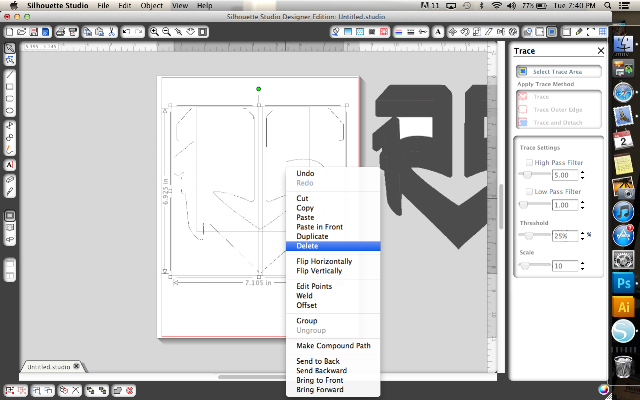Pick the Knife tool
Screen dimensions: 640x400
click(x=10, y=191)
